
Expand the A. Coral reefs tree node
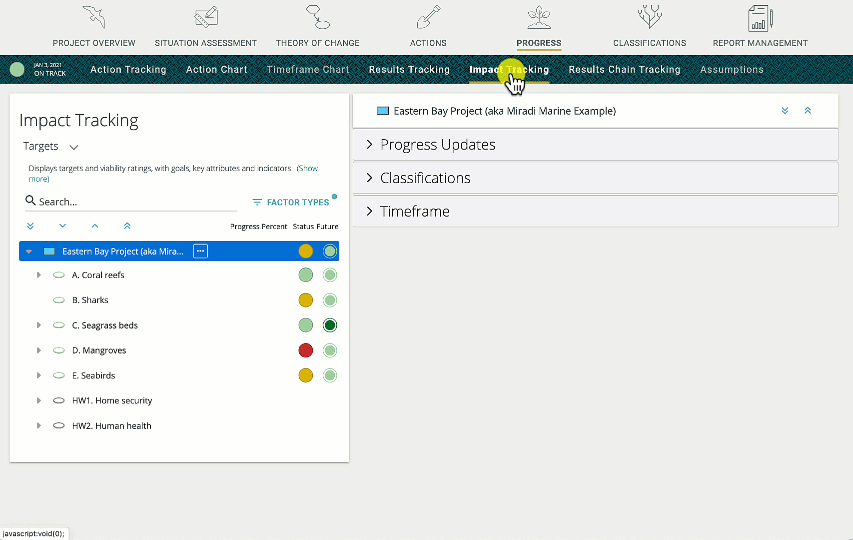click(39, 275)
